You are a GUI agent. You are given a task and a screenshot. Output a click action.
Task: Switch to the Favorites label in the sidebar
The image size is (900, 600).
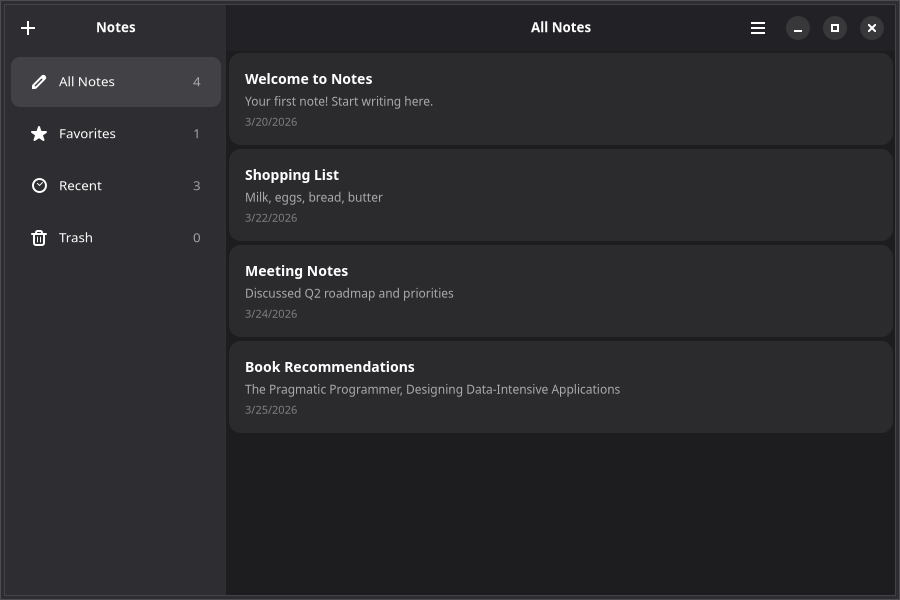87,134
